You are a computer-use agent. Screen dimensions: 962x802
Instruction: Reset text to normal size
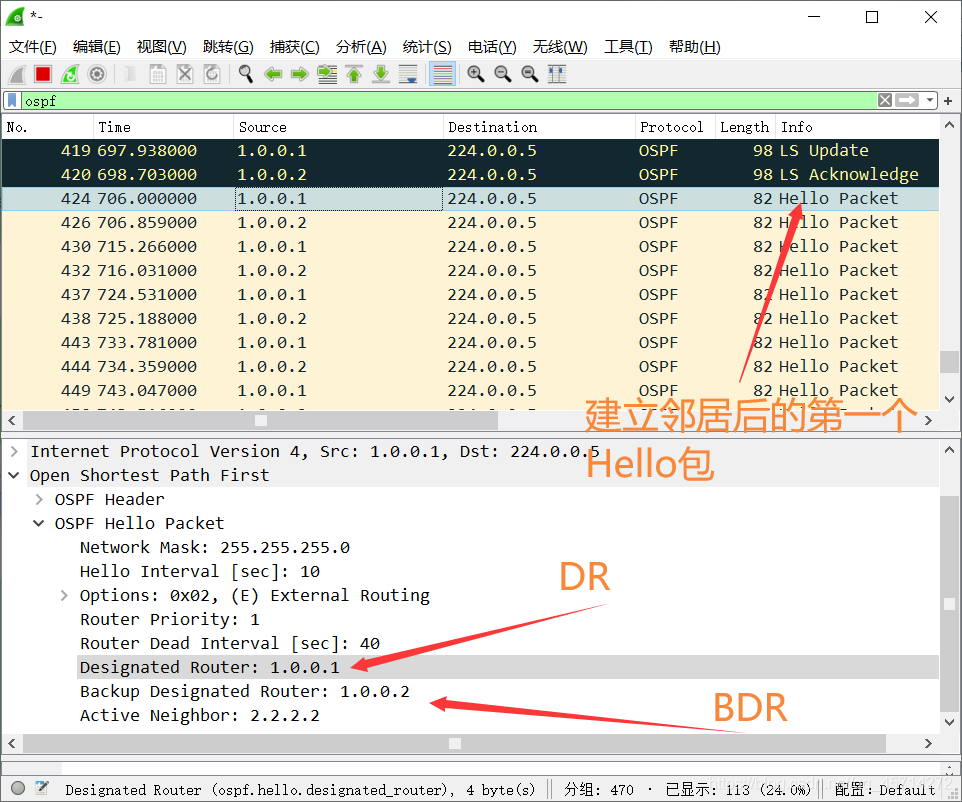coord(529,74)
